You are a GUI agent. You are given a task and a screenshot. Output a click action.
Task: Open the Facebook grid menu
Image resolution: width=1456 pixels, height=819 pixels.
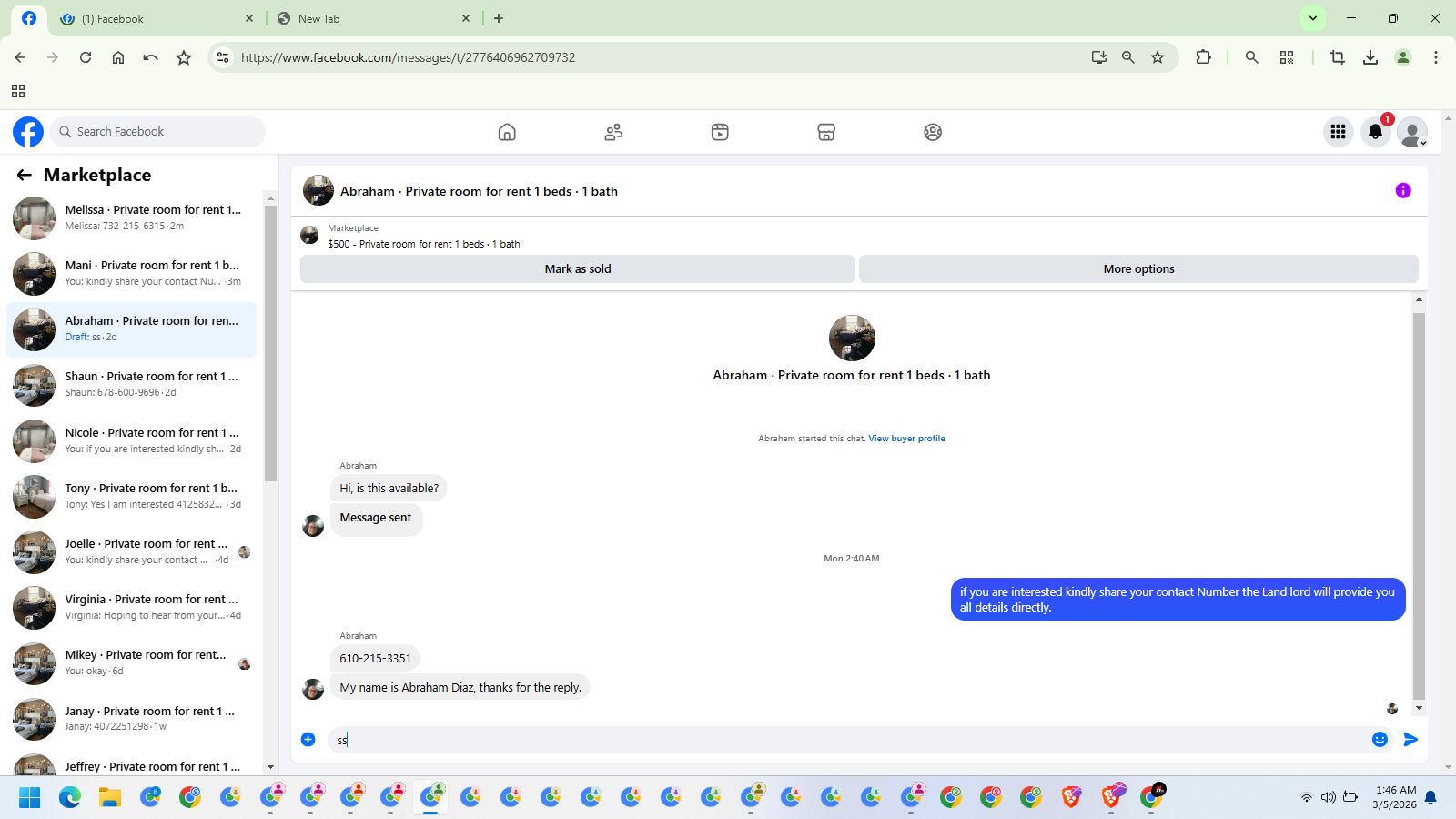[1338, 132]
